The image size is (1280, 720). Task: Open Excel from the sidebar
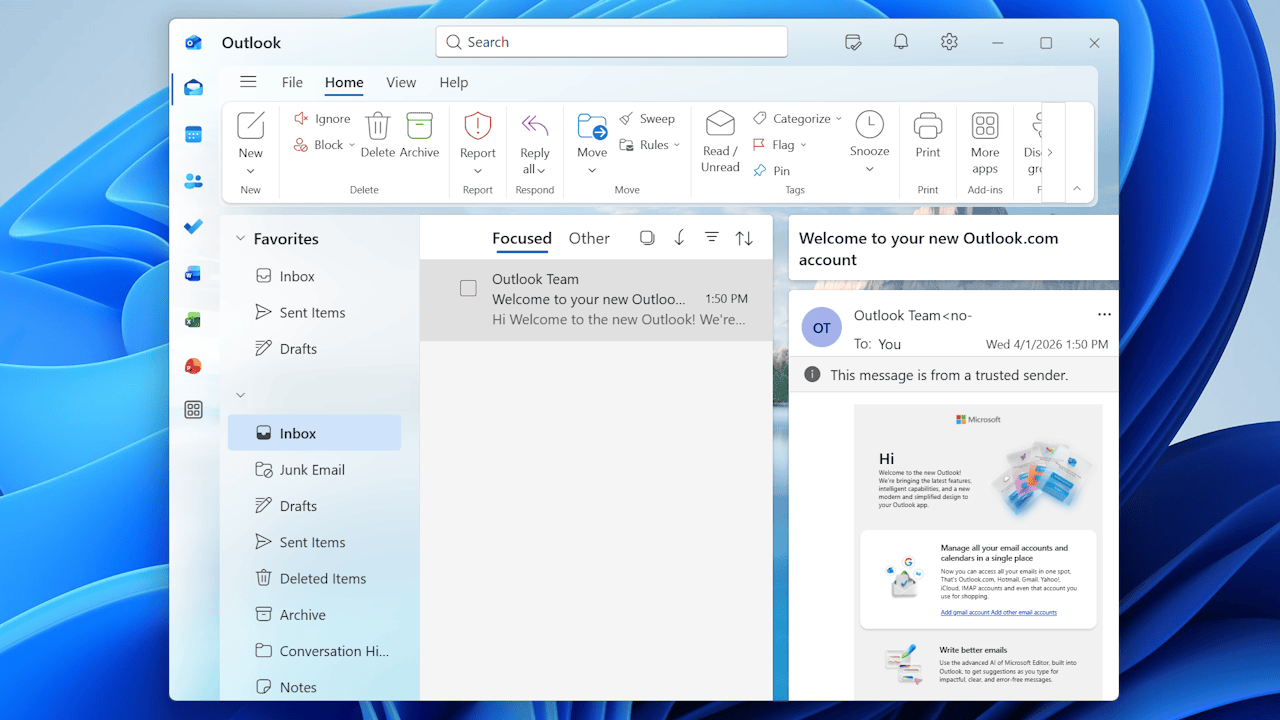[193, 319]
